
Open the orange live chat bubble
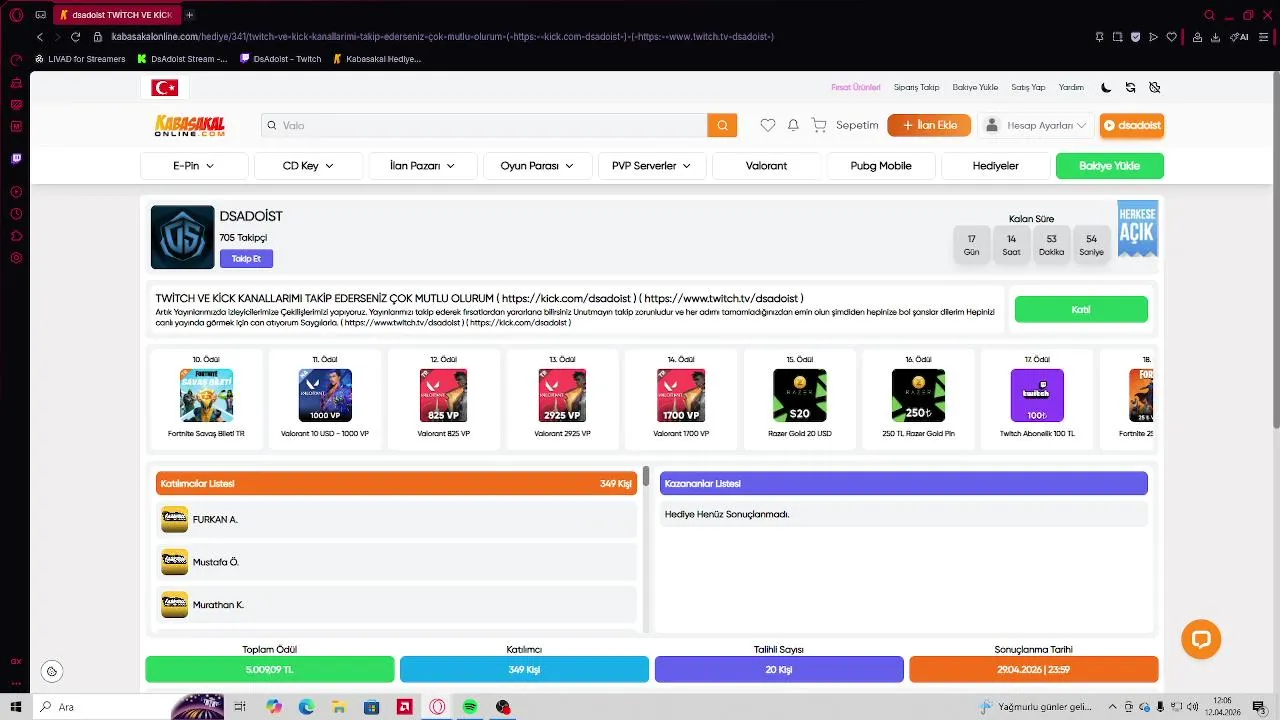1201,639
